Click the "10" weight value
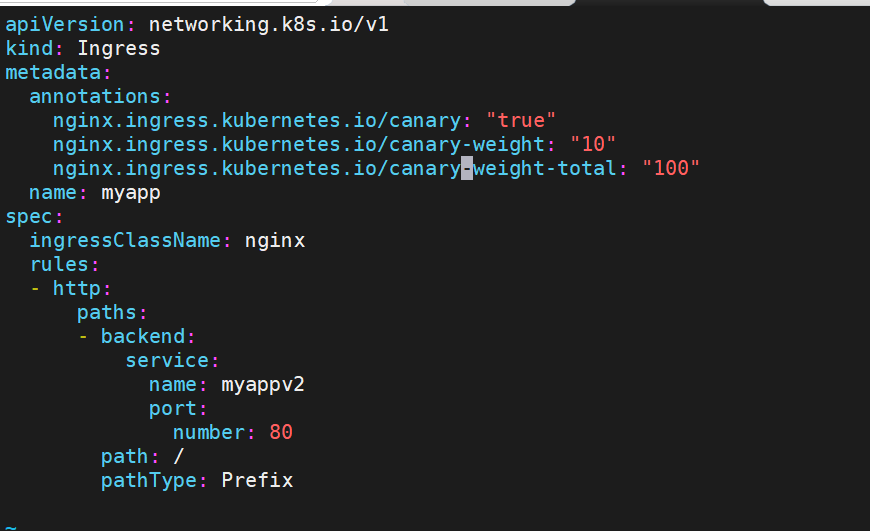This screenshot has width=870, height=531. (593, 144)
